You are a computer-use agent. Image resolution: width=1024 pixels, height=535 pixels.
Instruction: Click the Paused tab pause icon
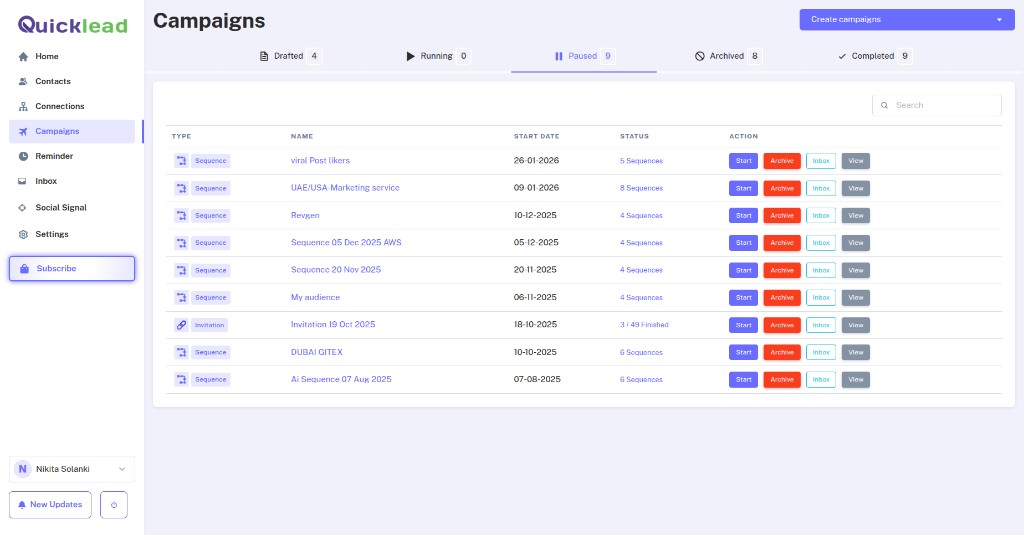coord(558,56)
